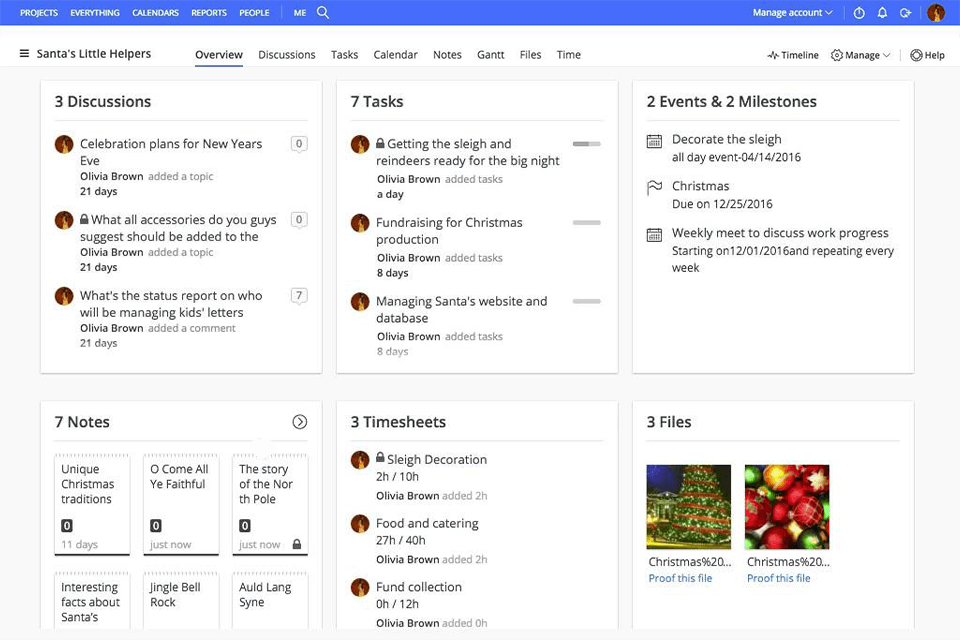
Task: Expand the Manage account dropdown
Action: click(x=792, y=13)
